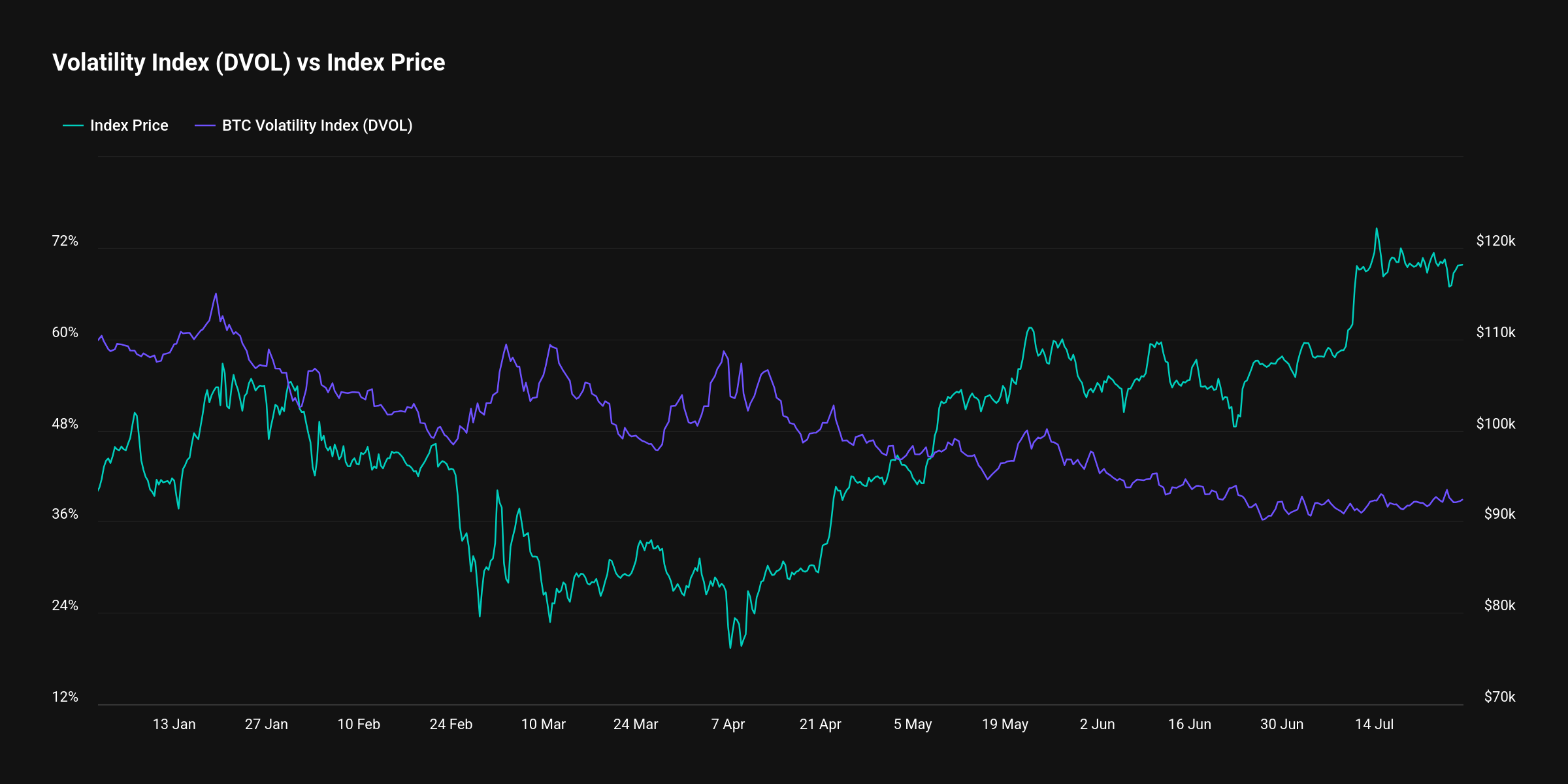Click the purple DVOL legend line

[205, 125]
